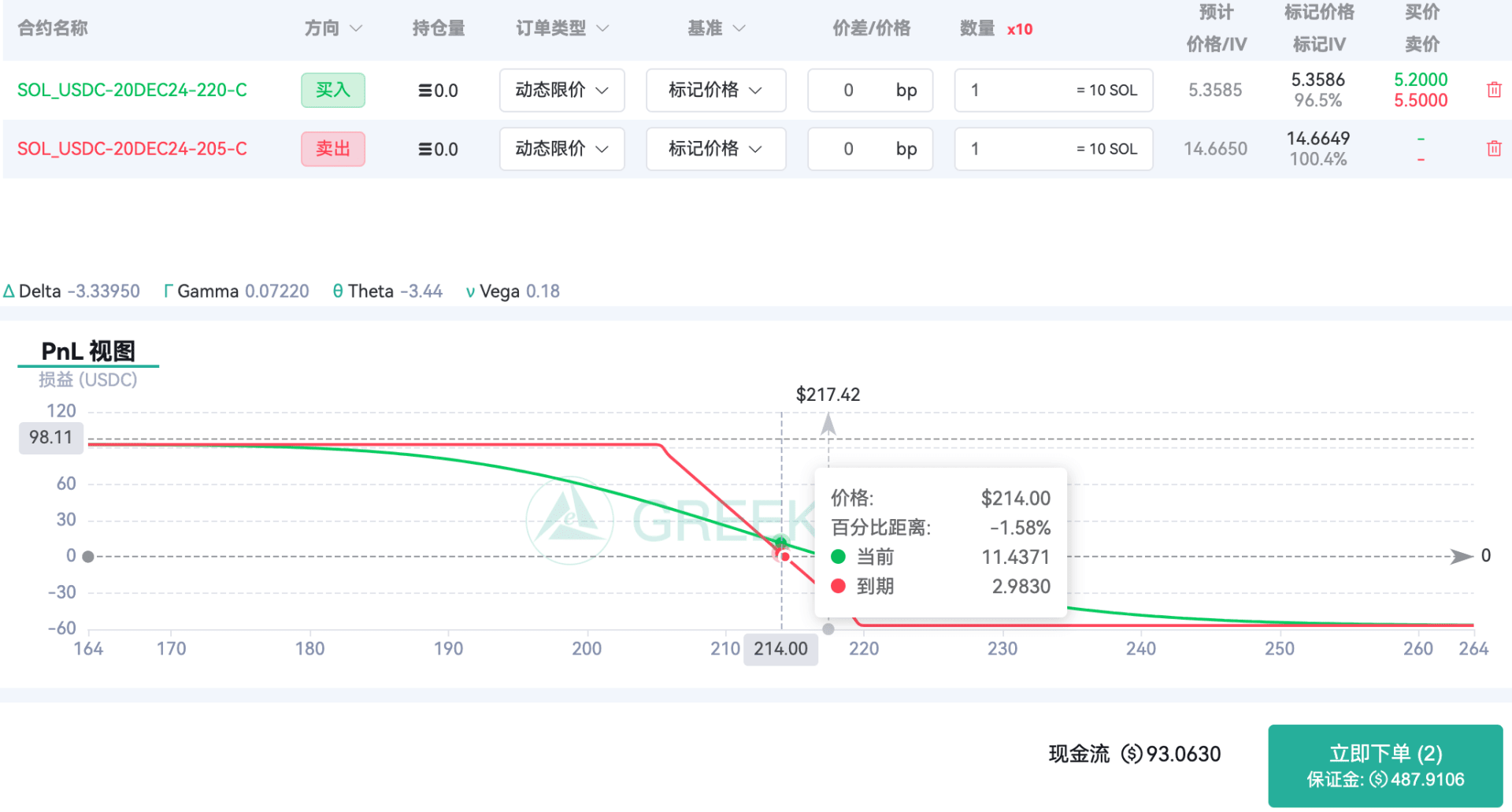Edit bp spread field for 220-C row
Viewport: 1512px width, 812px height.
coord(870,90)
